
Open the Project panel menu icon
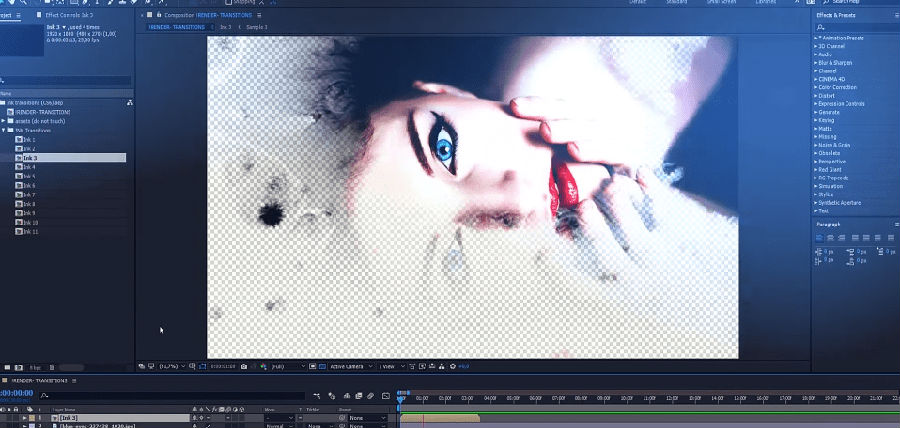pos(18,15)
